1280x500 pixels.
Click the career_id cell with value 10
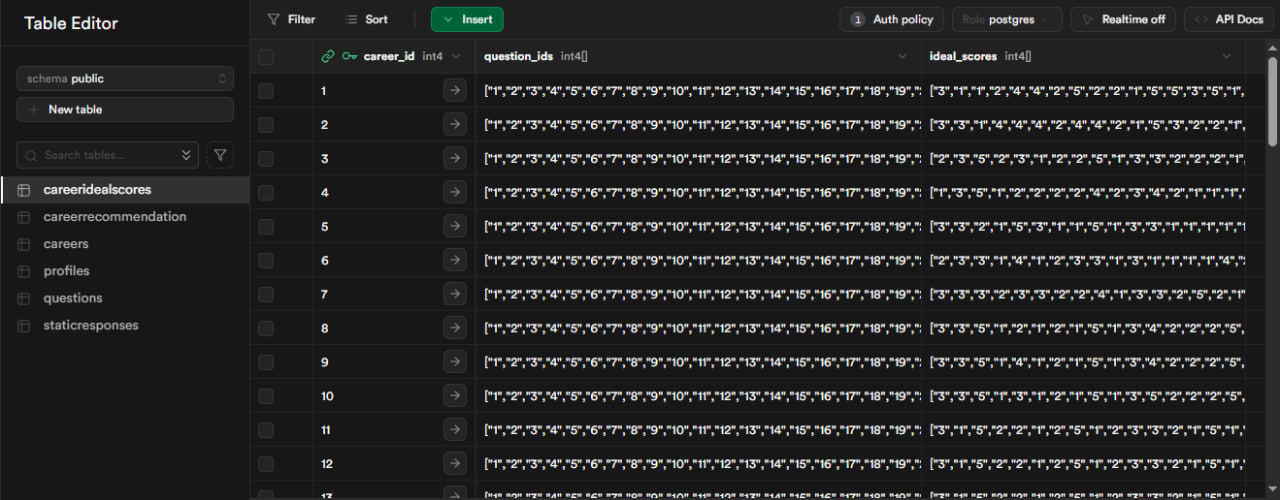coord(394,397)
